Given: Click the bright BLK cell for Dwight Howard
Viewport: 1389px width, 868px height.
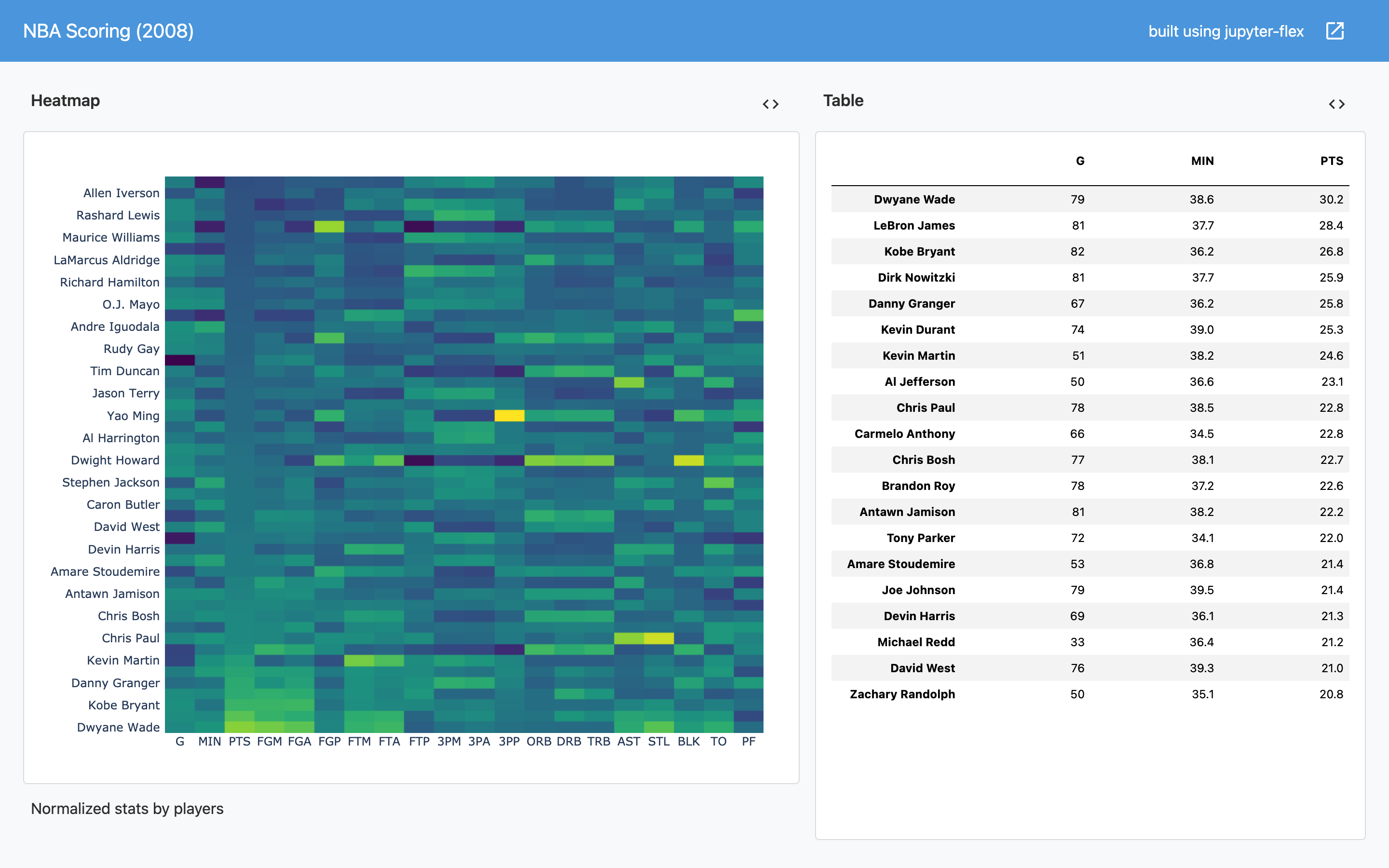Looking at the screenshot, I should tap(688, 460).
